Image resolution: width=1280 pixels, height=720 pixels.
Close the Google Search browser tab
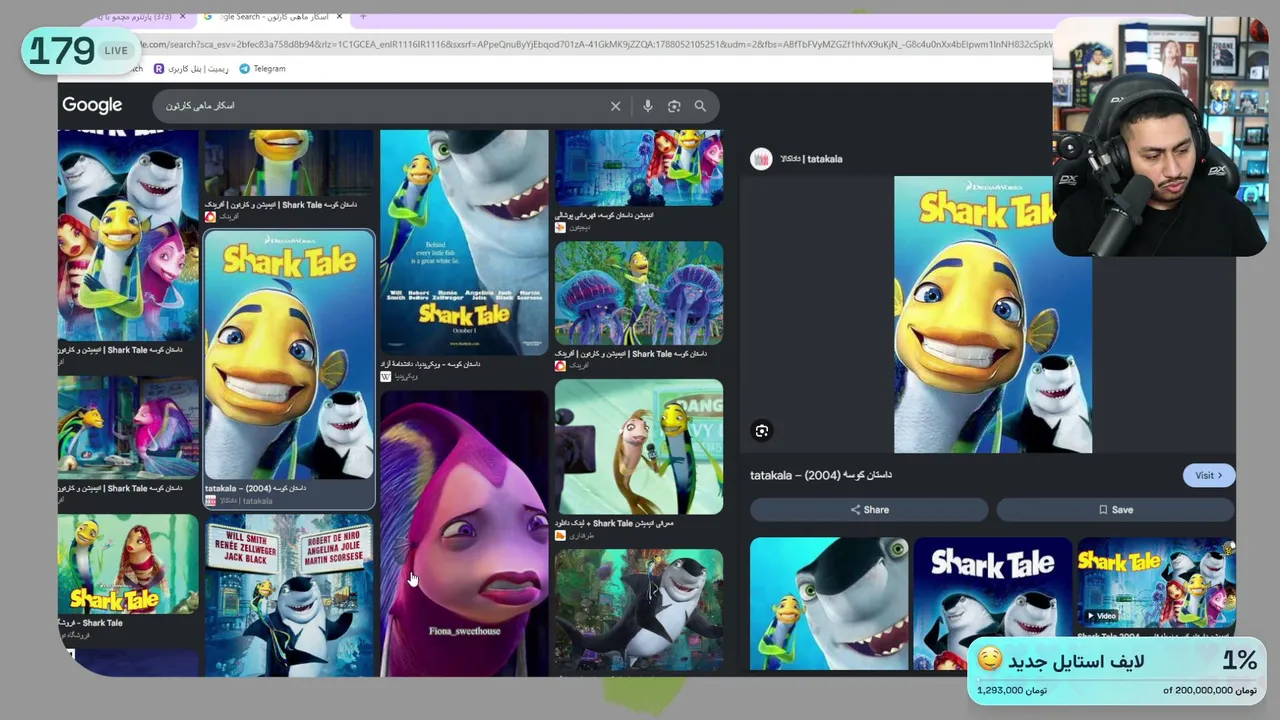point(340,17)
